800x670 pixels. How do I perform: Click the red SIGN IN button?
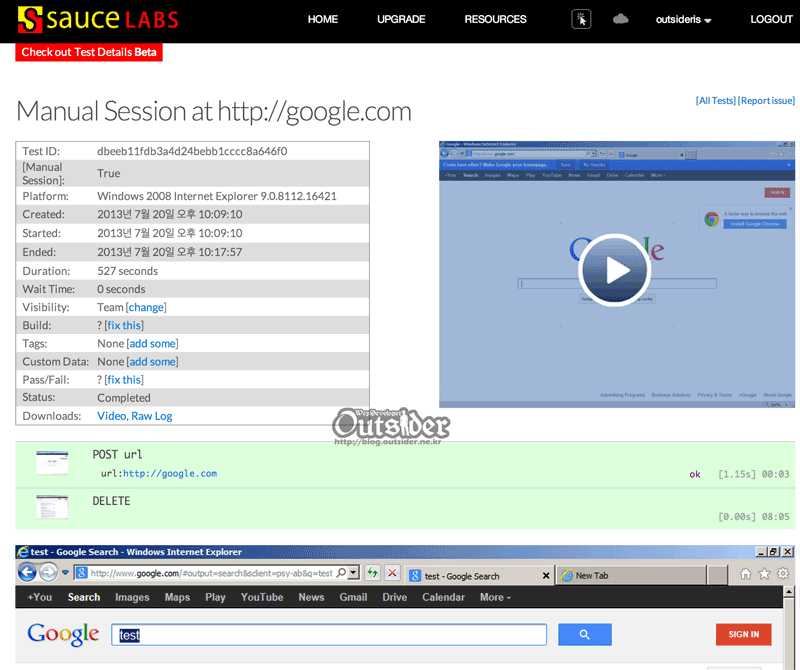pos(743,634)
